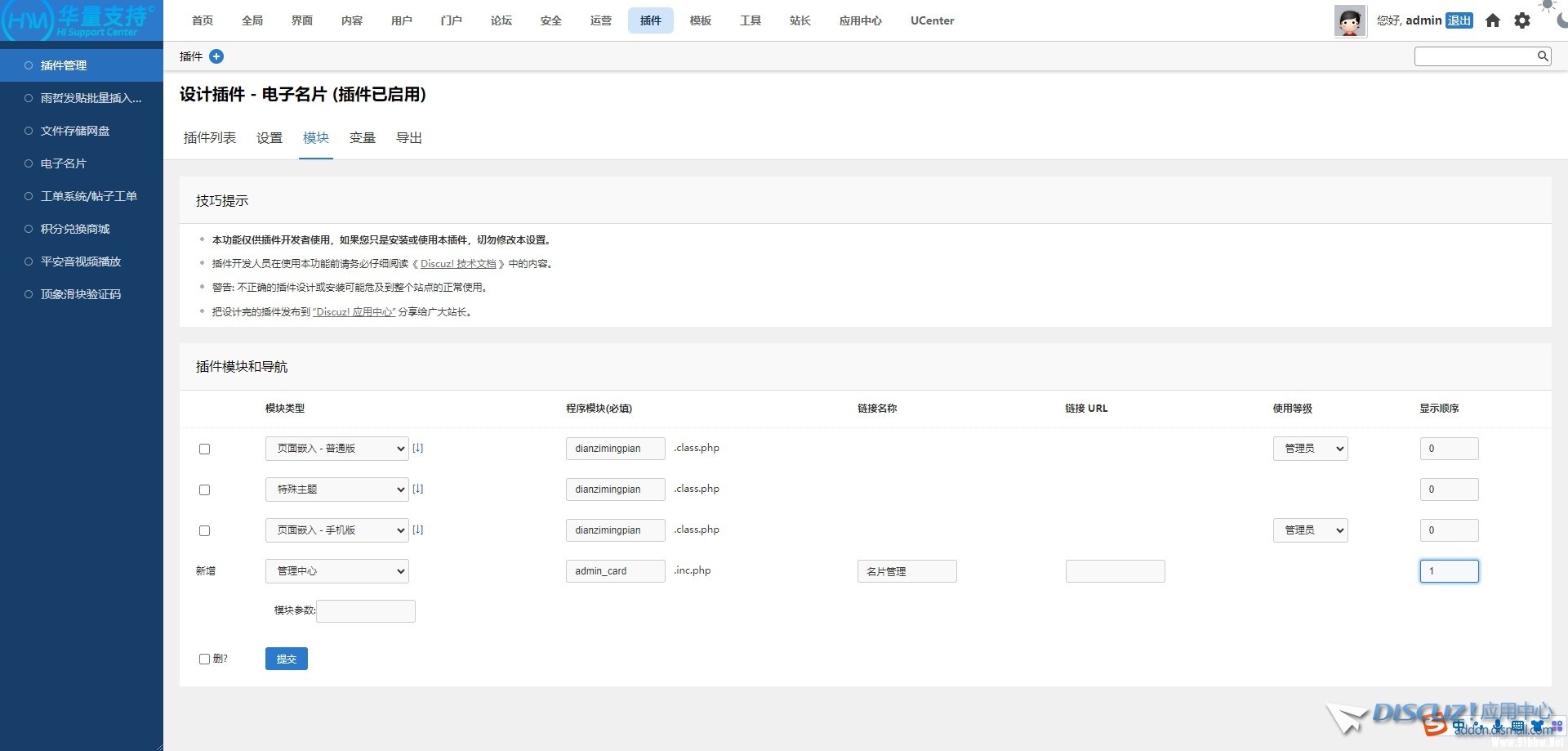Image resolution: width=1568 pixels, height=751 pixels.
Task: Tick checkbox for 页面嵌入 - 普通版 row
Action: [205, 449]
